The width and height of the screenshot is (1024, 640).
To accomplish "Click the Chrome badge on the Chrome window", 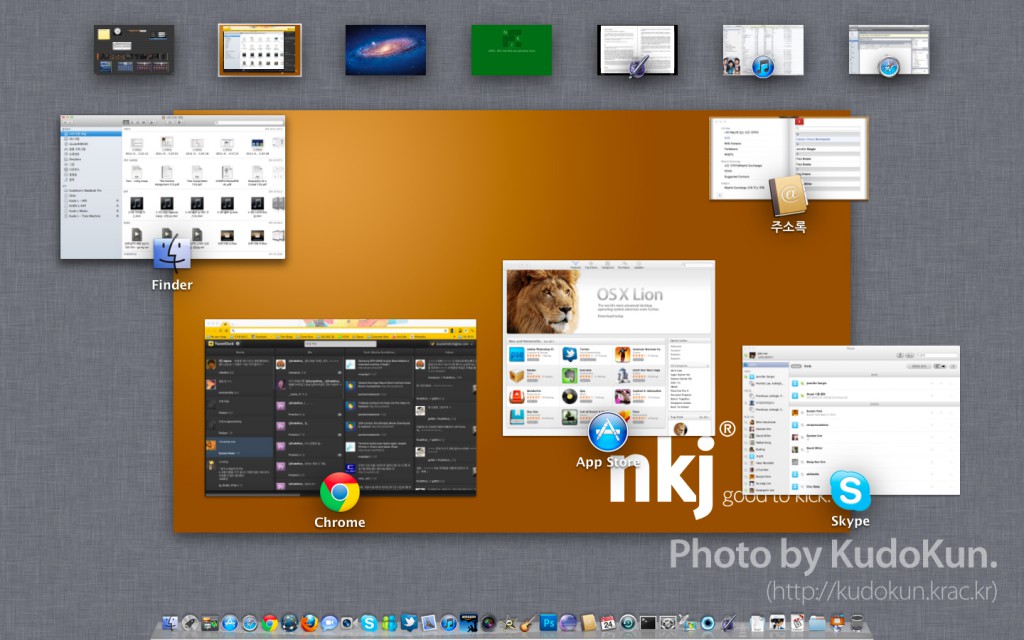I will tap(340, 492).
